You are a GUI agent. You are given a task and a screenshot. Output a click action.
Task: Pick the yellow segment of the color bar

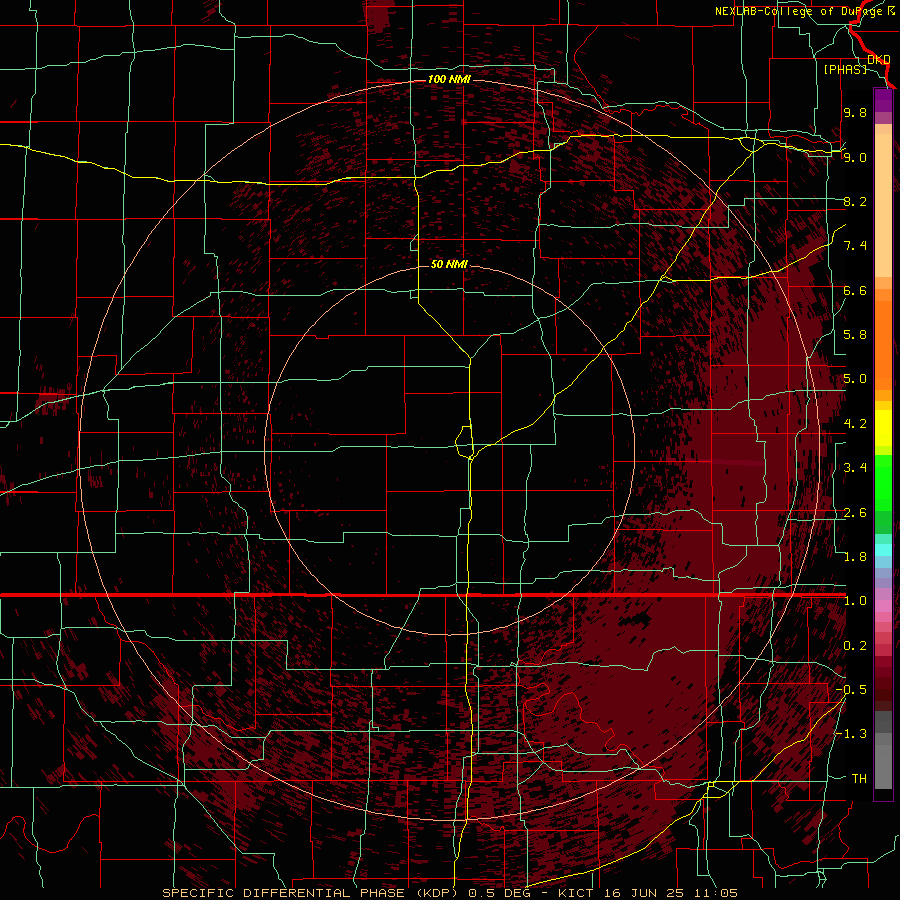pos(883,428)
